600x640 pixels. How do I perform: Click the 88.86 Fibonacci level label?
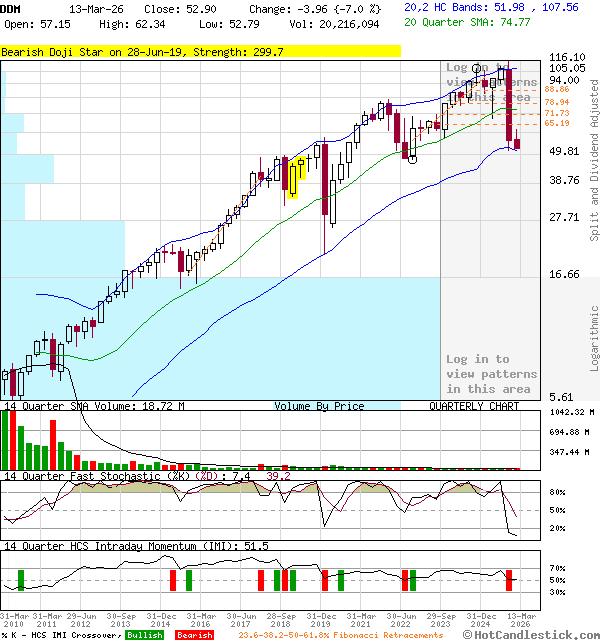tap(557, 89)
